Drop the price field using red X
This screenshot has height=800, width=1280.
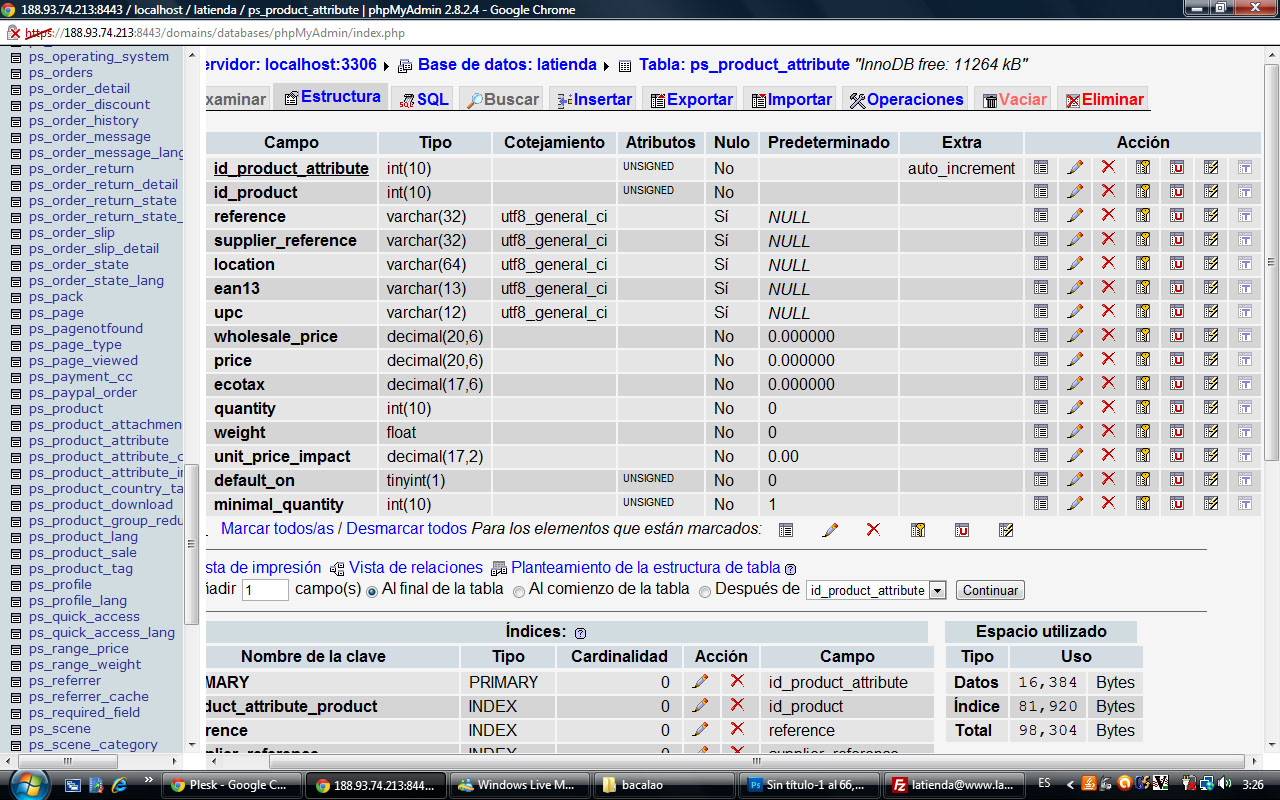pyautogui.click(x=1108, y=359)
